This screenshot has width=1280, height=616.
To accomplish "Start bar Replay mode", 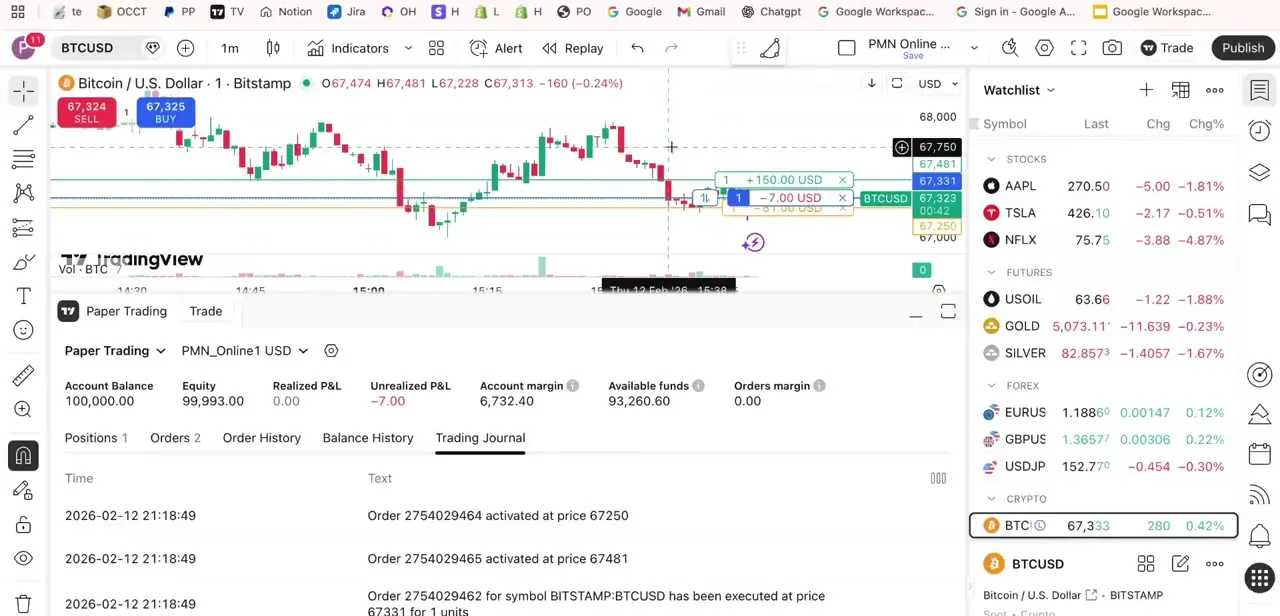I will (573, 48).
